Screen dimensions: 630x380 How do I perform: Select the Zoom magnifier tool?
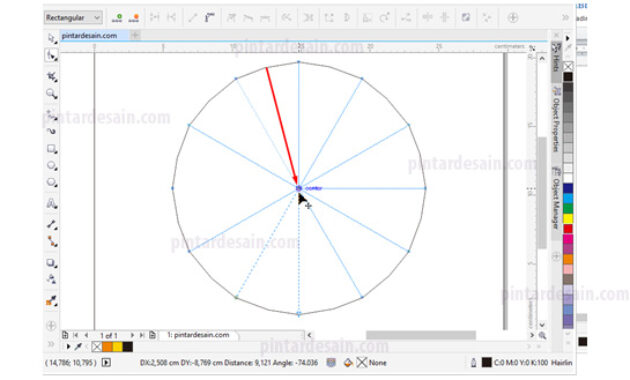tap(51, 94)
